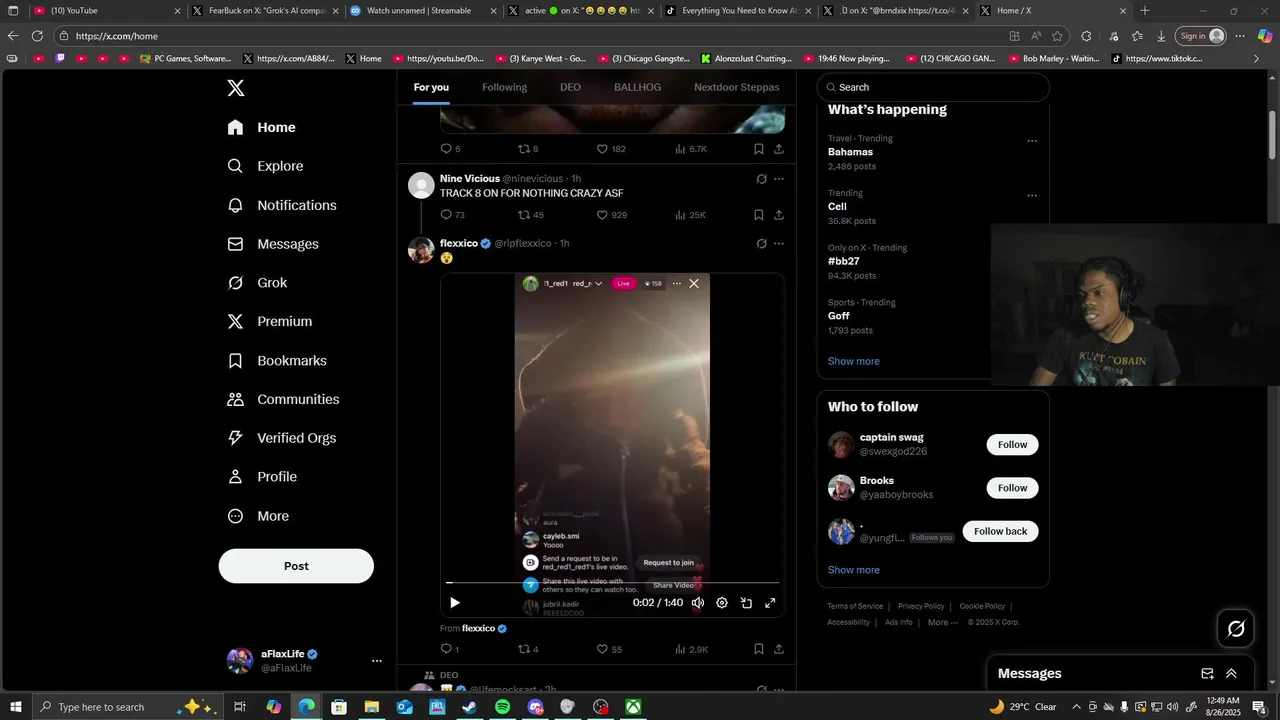Screen dimensions: 1280x720
Task: Open Spotify from the taskbar
Action: (x=503, y=707)
